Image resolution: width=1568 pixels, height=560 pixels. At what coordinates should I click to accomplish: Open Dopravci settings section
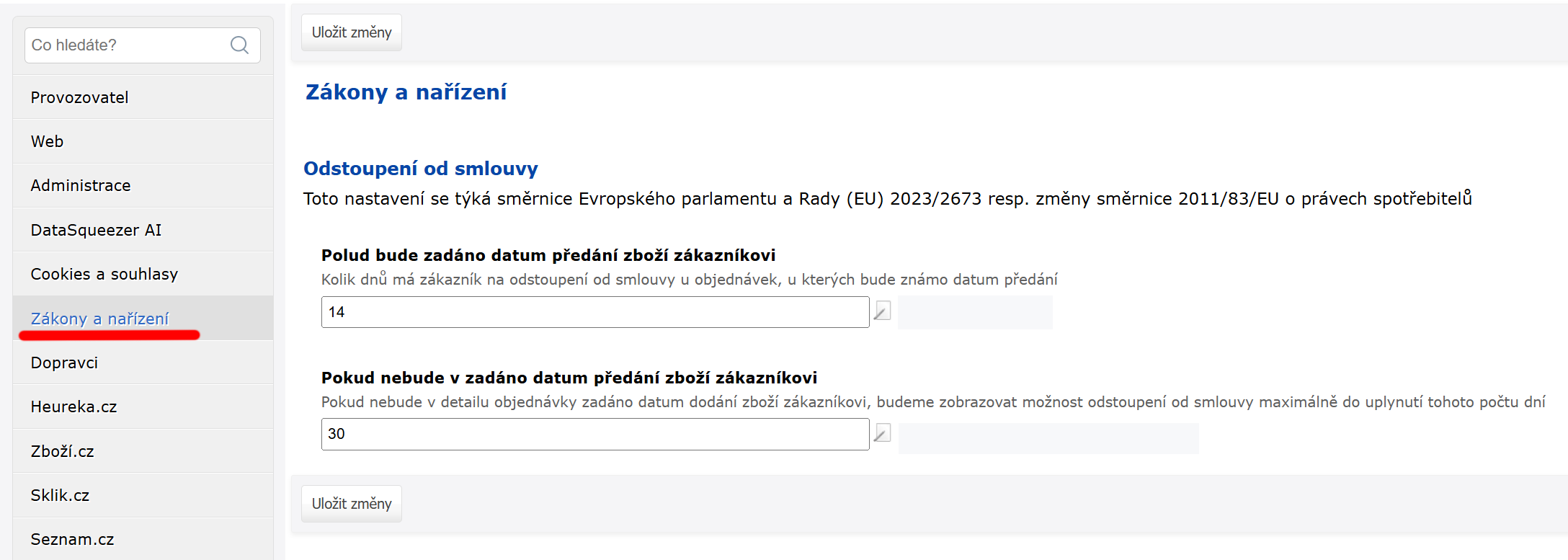(143, 363)
